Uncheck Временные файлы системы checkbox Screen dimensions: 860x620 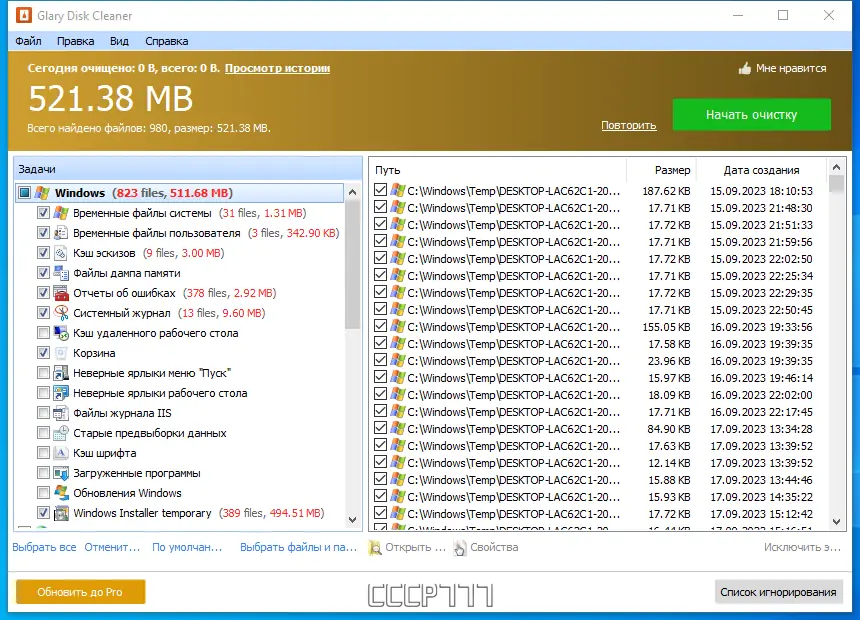[43, 213]
